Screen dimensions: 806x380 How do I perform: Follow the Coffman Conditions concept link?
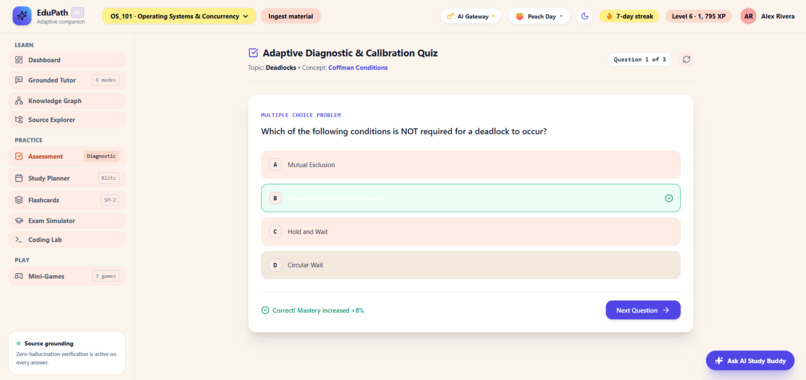tap(358, 67)
